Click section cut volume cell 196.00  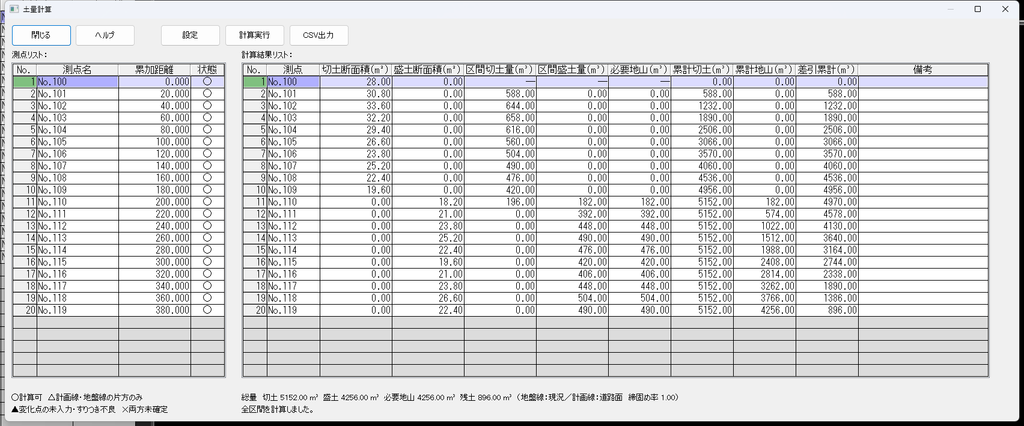tap(500, 203)
